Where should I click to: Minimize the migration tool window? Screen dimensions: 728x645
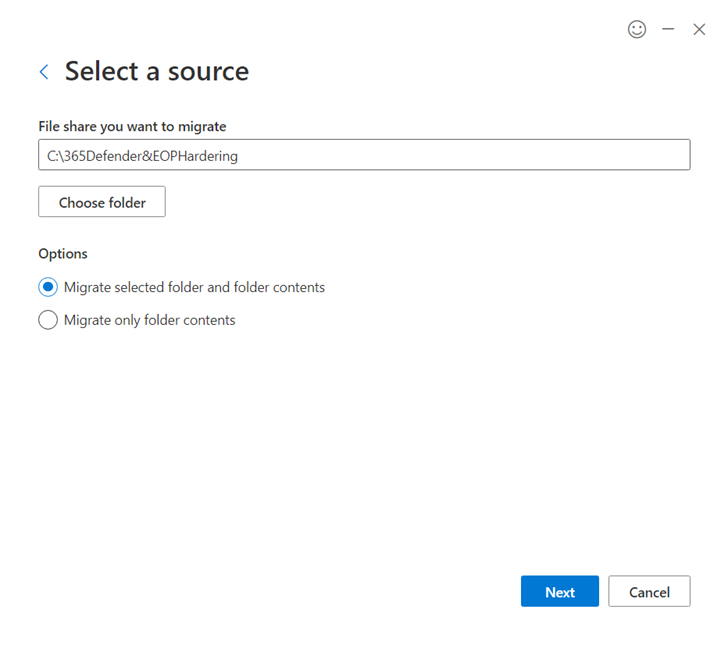pos(668,29)
